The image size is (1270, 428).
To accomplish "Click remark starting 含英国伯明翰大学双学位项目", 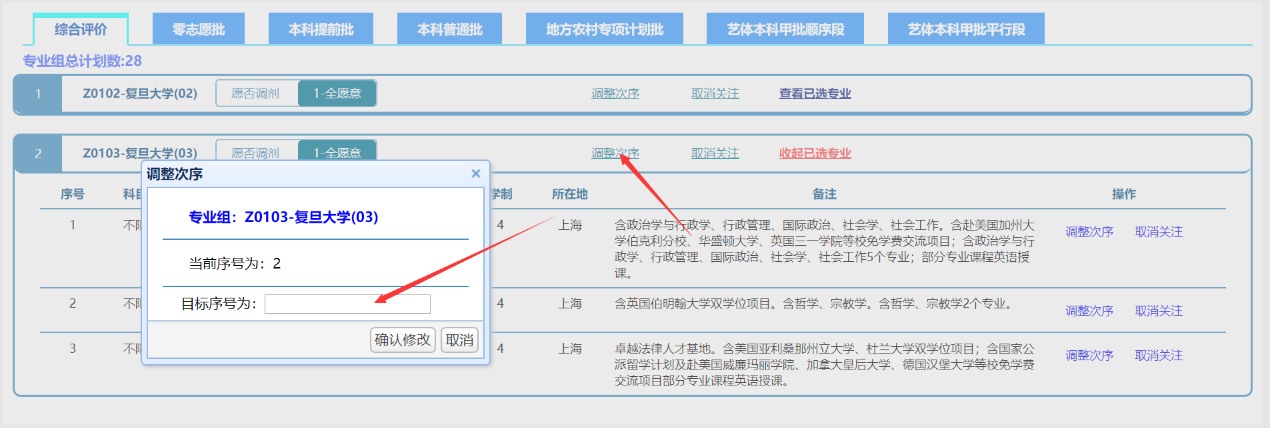I will coord(815,303).
